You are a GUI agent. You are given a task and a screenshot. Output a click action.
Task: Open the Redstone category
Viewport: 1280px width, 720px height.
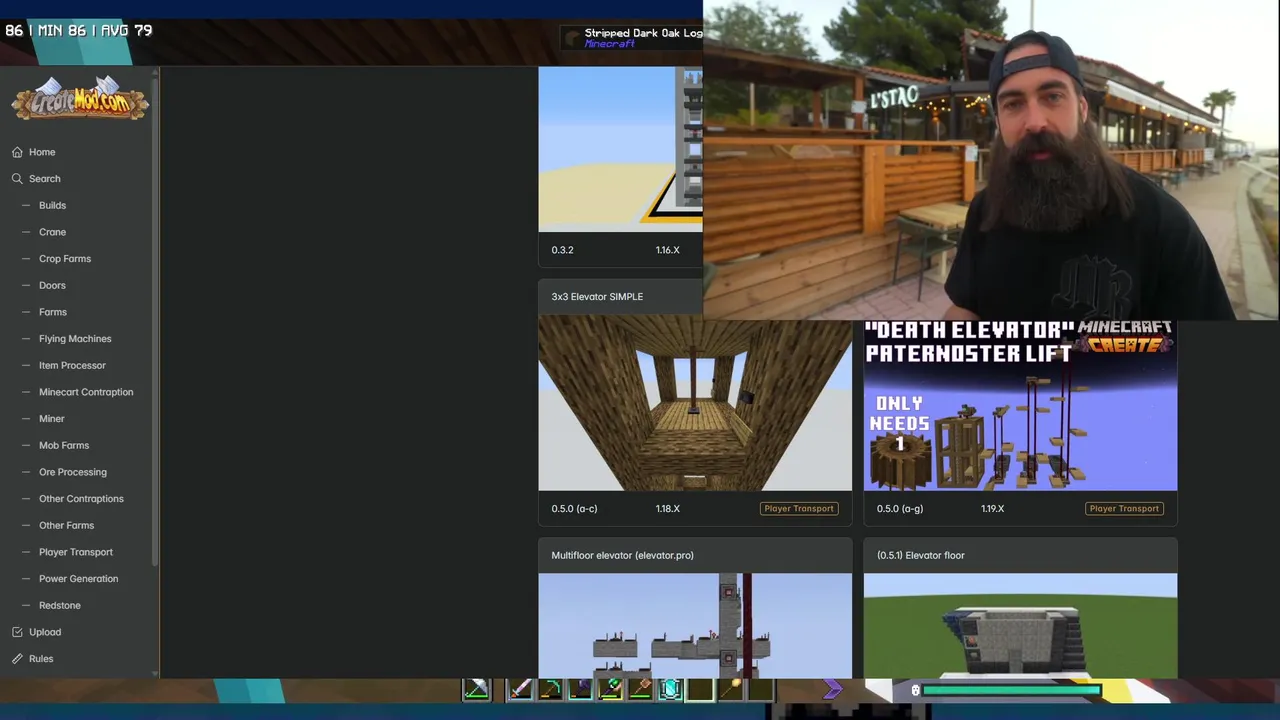click(60, 605)
